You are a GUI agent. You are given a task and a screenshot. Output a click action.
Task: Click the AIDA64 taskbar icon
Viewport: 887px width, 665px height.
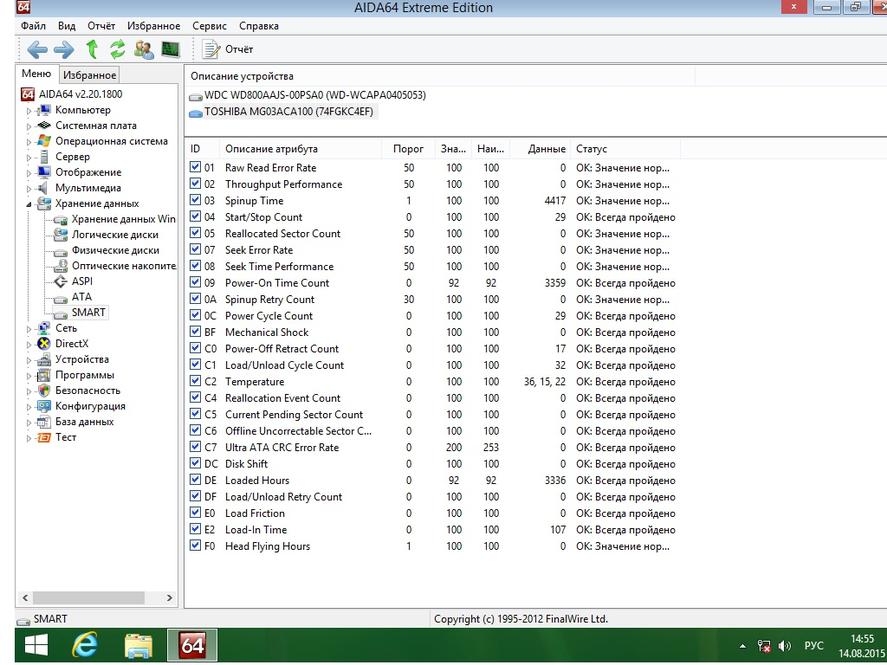(x=192, y=645)
